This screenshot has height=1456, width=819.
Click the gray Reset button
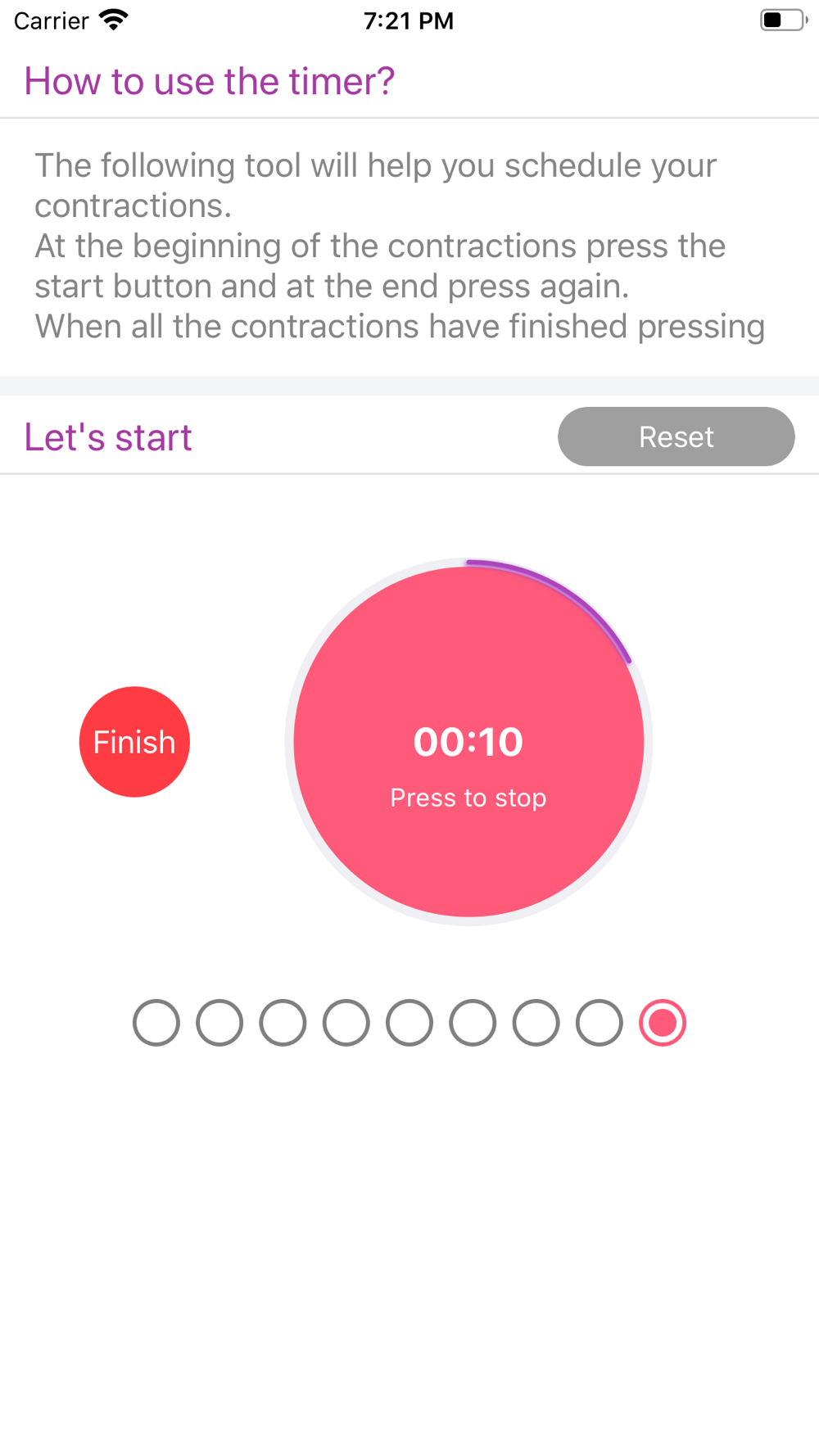[676, 436]
